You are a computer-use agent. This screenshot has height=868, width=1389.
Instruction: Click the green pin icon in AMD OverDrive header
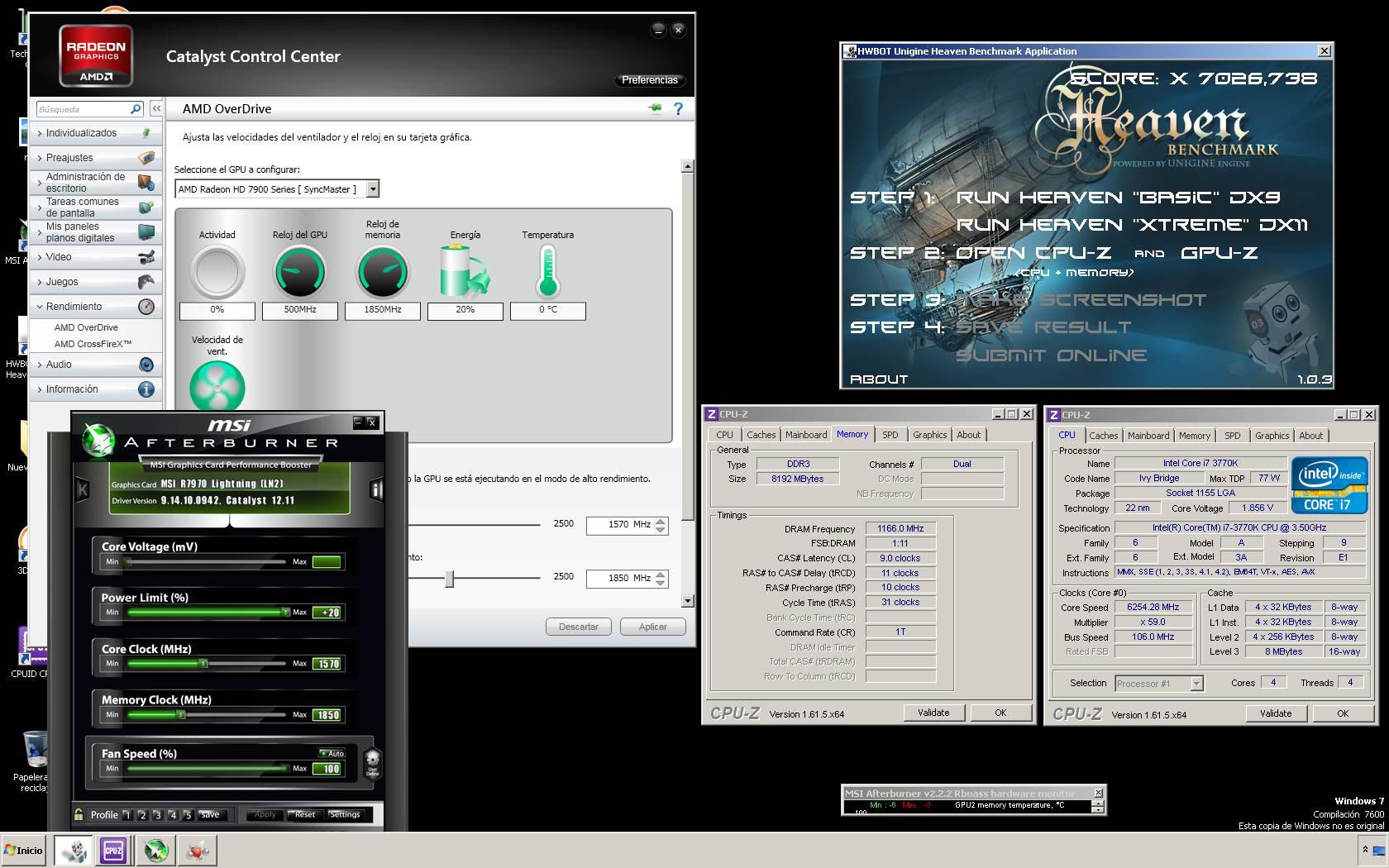pos(656,108)
